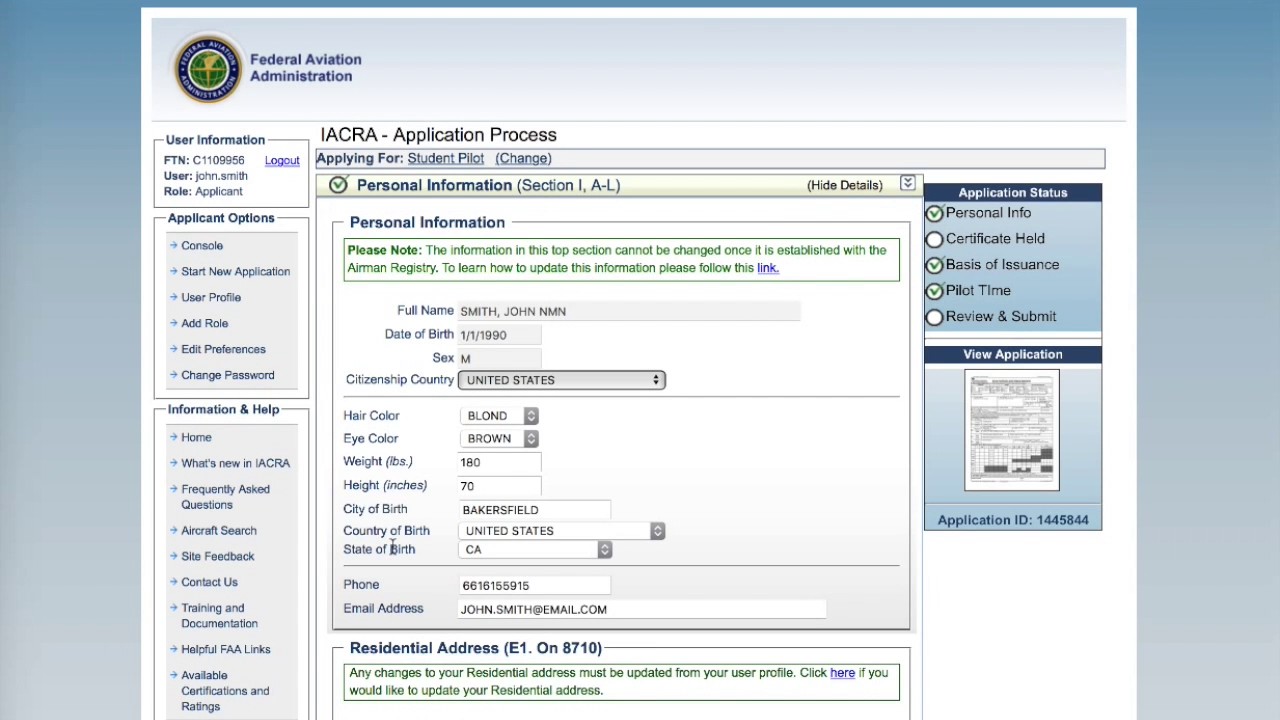Viewport: 1280px width, 720px height.
Task: Click the Basis of Issuance status check icon
Action: tap(934, 265)
